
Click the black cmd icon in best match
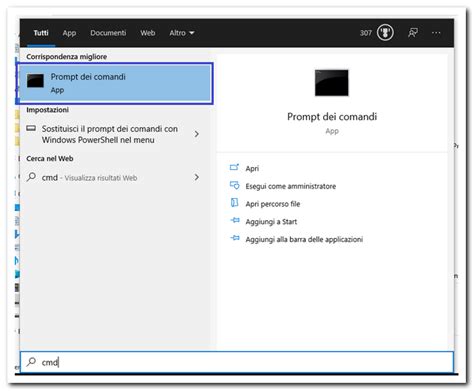coord(35,81)
